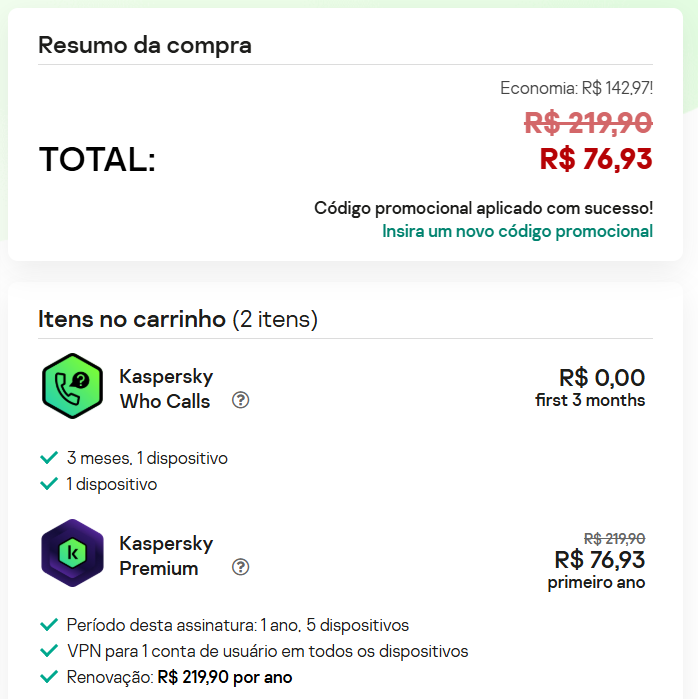
Task: Click the red total price R$ 76,93
Action: coord(596,159)
